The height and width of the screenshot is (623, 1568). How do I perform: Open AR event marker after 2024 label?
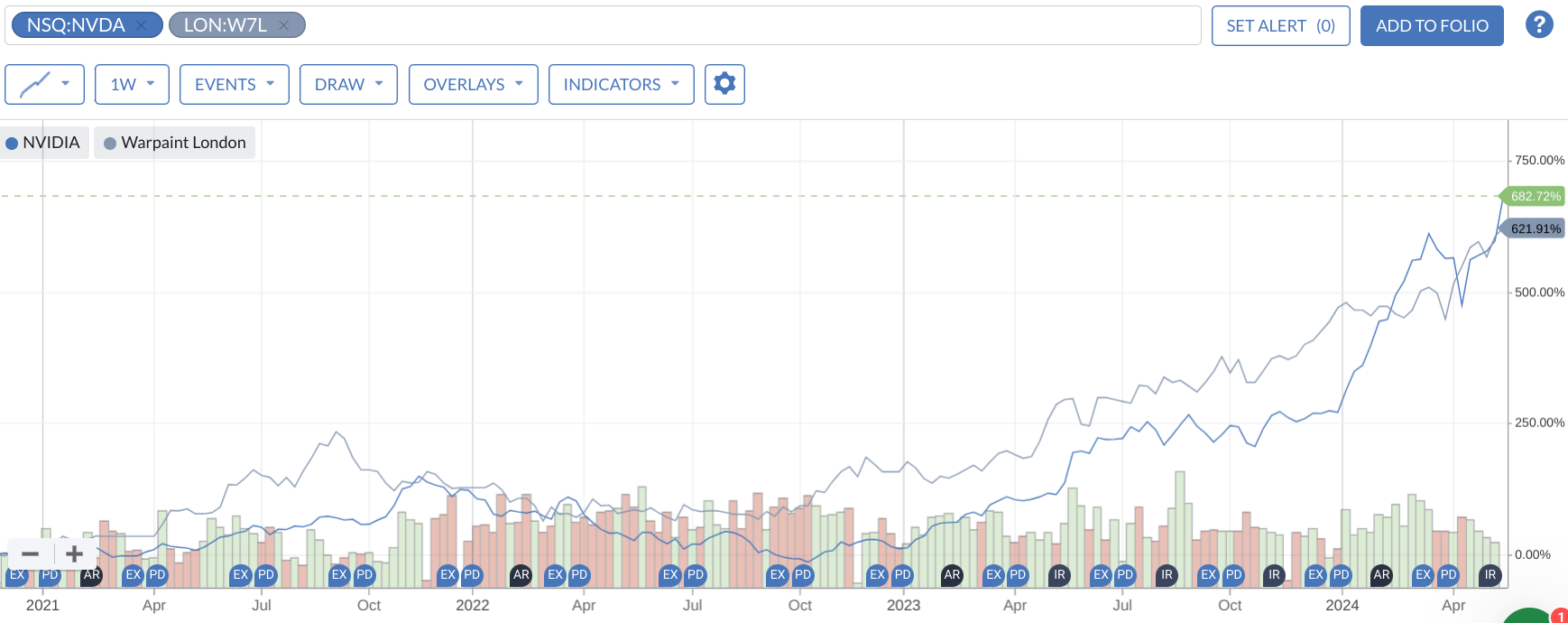(1381, 574)
